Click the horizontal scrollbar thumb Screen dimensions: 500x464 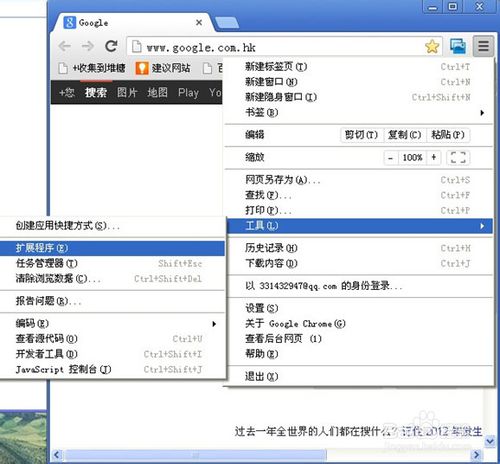[195, 455]
